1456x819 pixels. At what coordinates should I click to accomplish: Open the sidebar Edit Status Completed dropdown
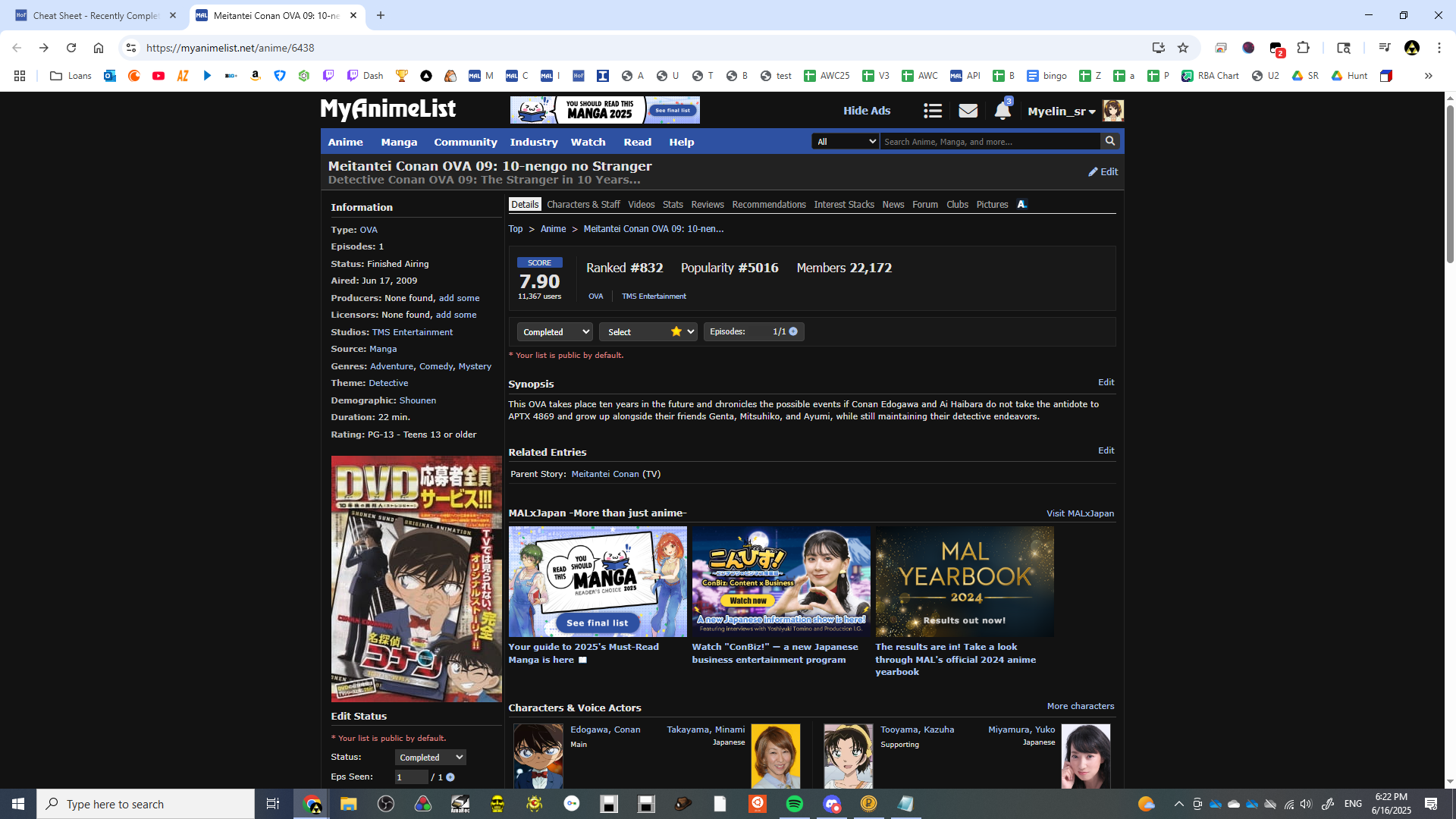coord(430,758)
